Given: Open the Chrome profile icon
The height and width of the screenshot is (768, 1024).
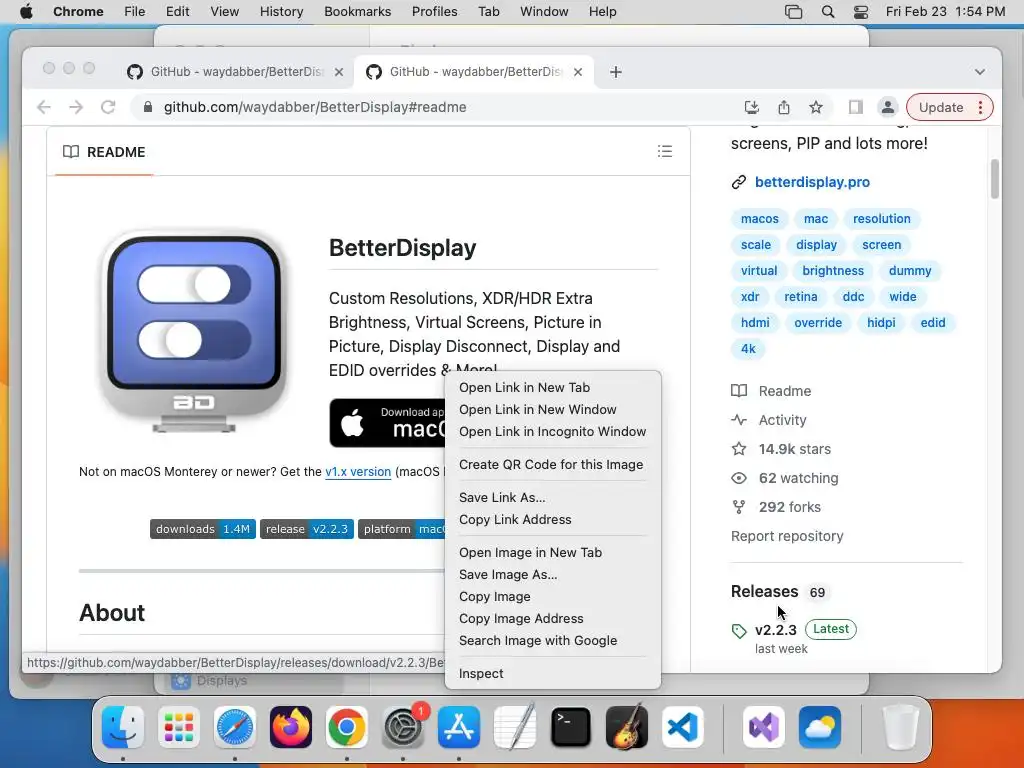Looking at the screenshot, I should [888, 107].
